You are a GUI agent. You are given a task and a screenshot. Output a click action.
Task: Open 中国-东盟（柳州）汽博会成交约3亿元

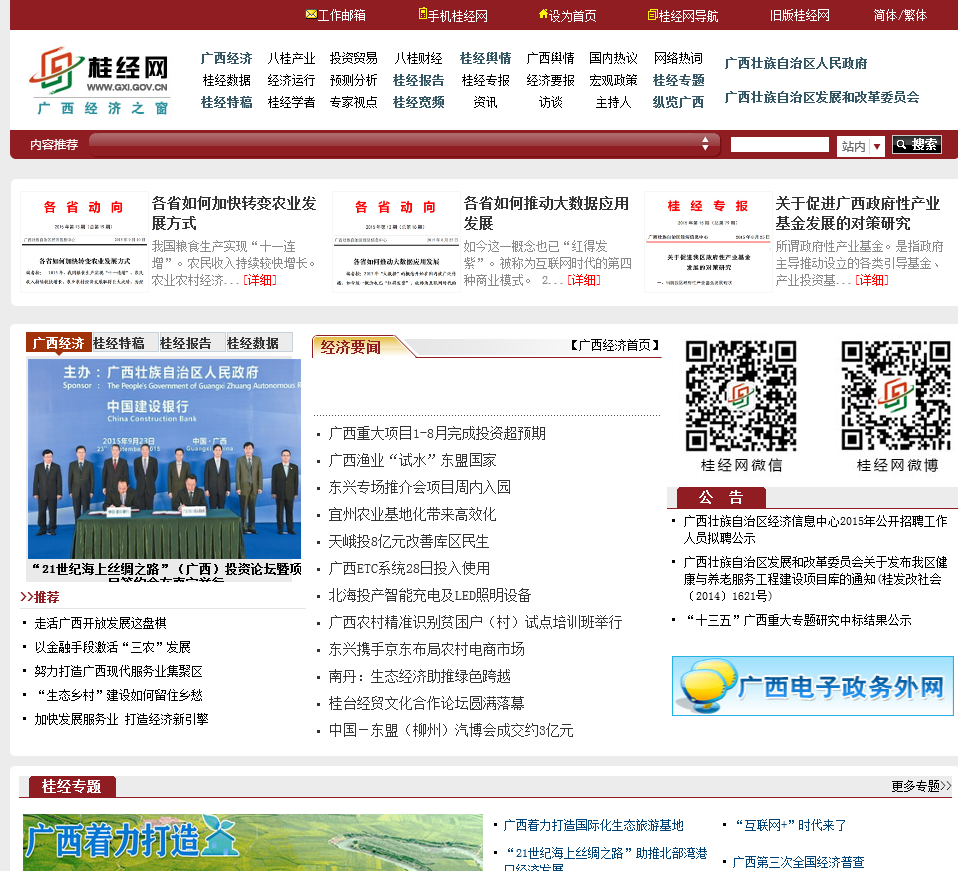[451, 730]
